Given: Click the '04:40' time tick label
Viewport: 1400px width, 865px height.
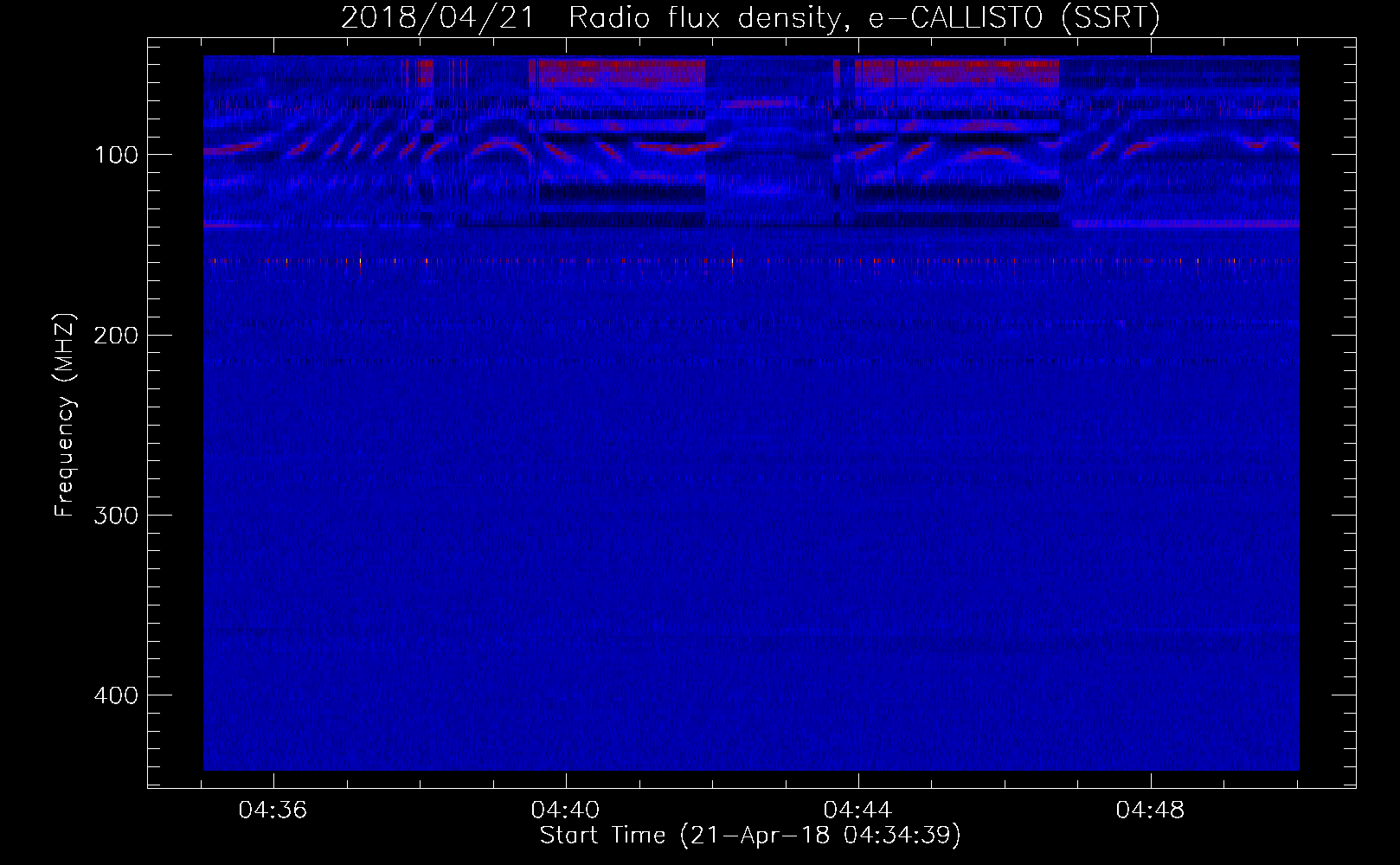Looking at the screenshot, I should 566,811.
